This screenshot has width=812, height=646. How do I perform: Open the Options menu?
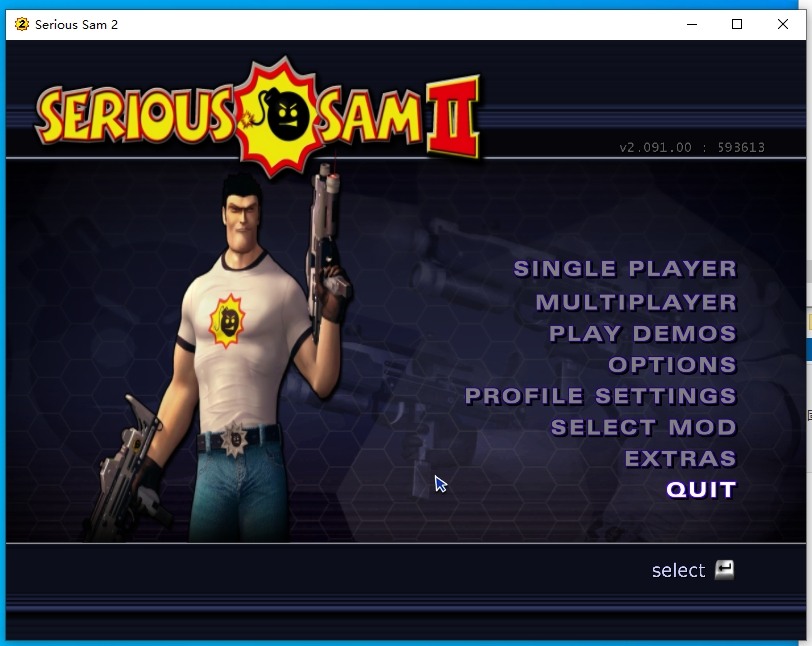tap(672, 365)
